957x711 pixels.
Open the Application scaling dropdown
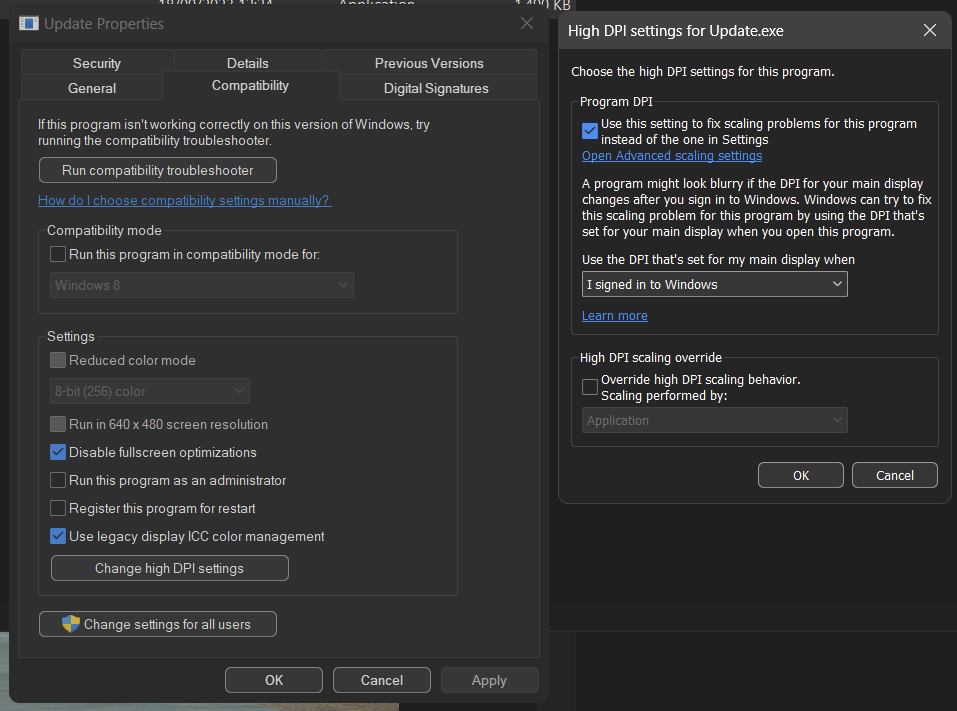coord(715,420)
